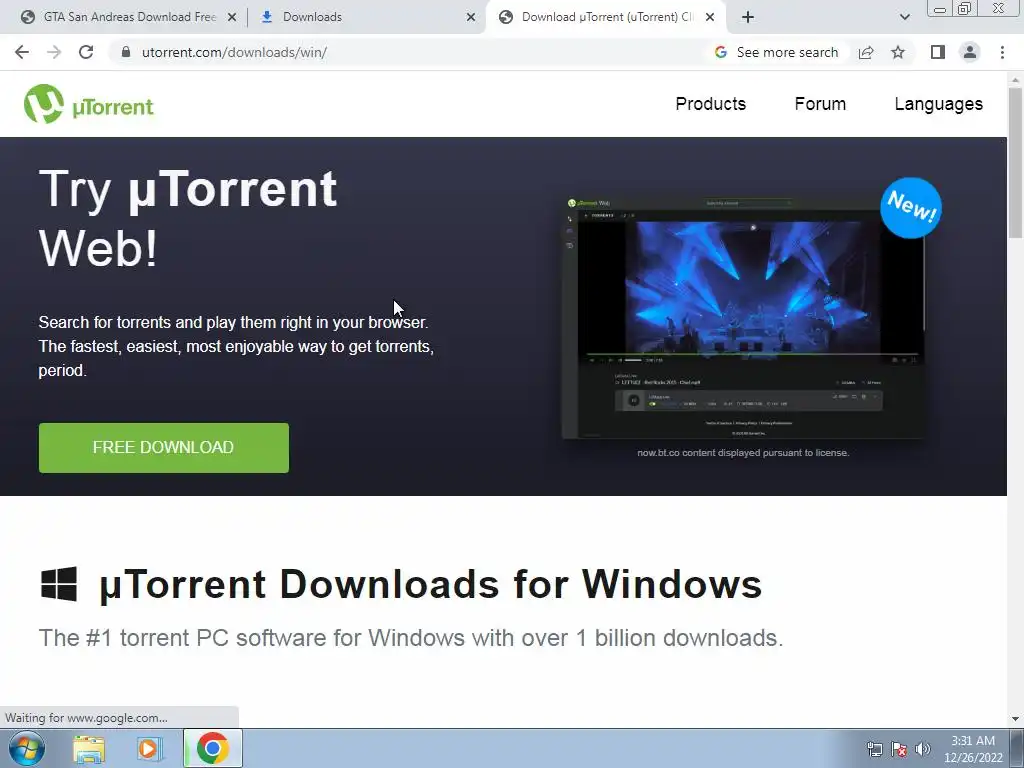
Task: Click the µTorrent logo
Action: coord(89,104)
